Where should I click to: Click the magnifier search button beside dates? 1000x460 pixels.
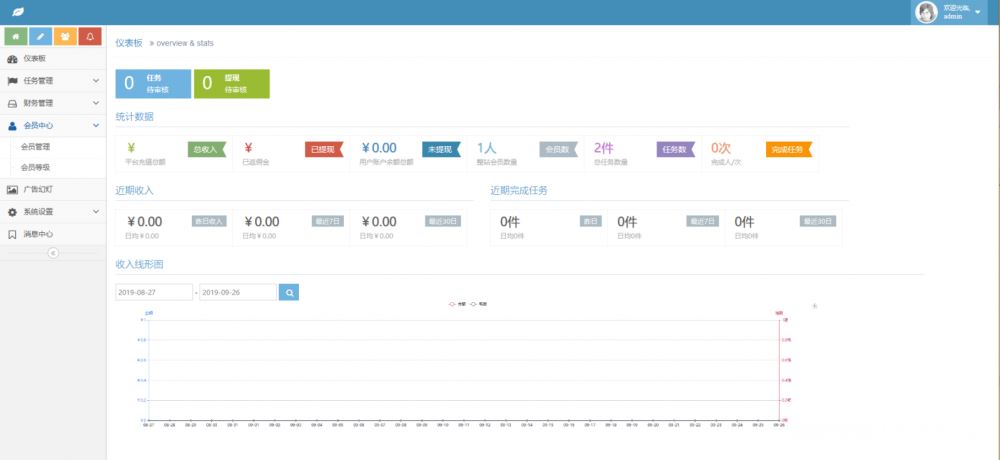[x=289, y=292]
